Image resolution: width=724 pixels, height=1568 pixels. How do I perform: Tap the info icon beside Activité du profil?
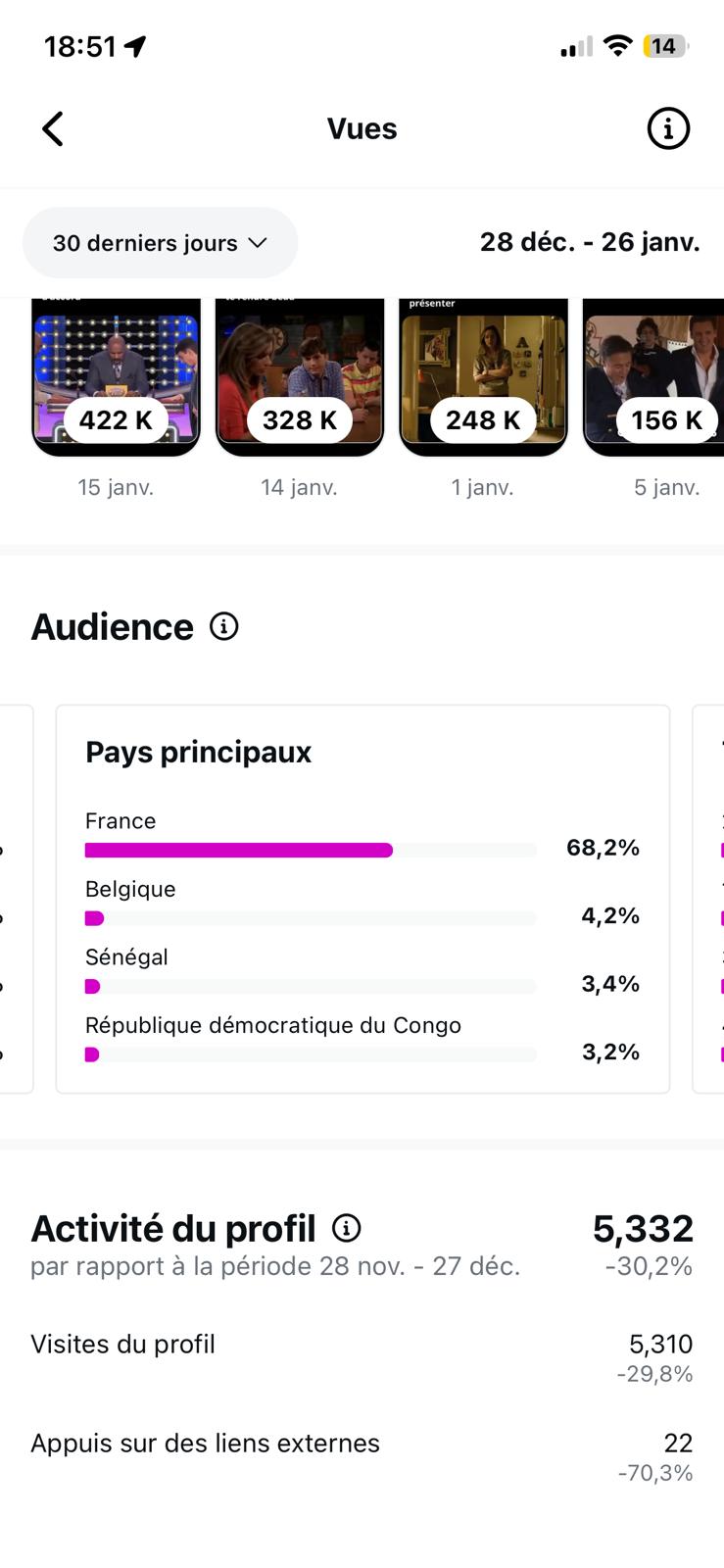click(x=347, y=1228)
